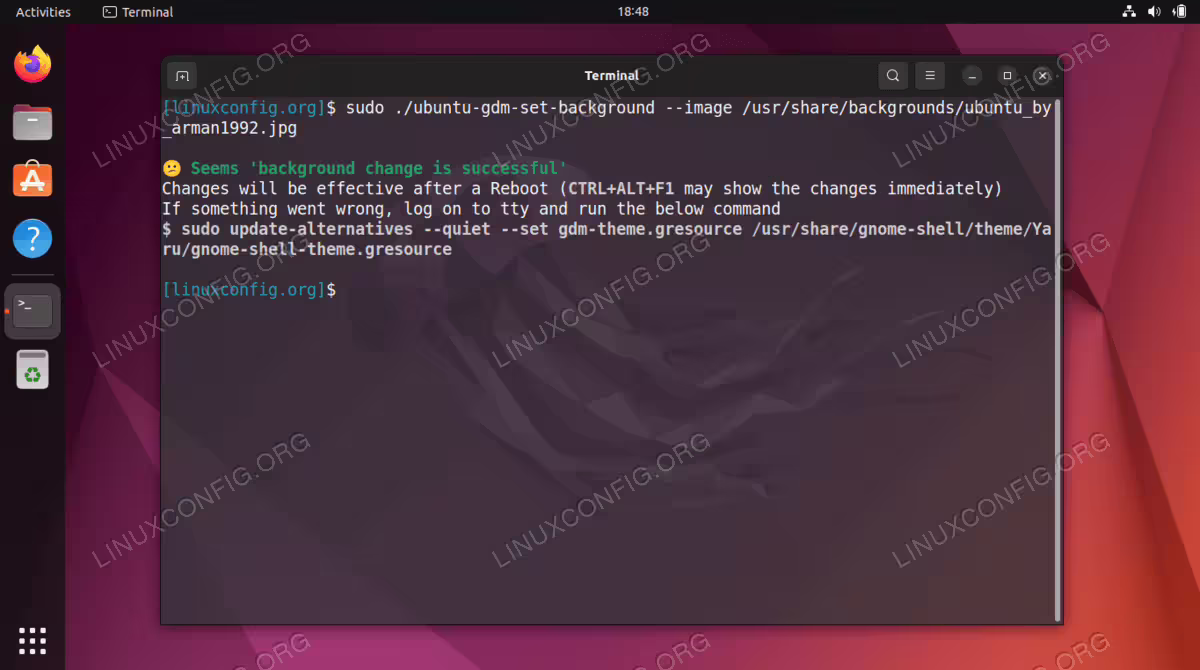Open the Files manager dock icon

[x=33, y=123]
